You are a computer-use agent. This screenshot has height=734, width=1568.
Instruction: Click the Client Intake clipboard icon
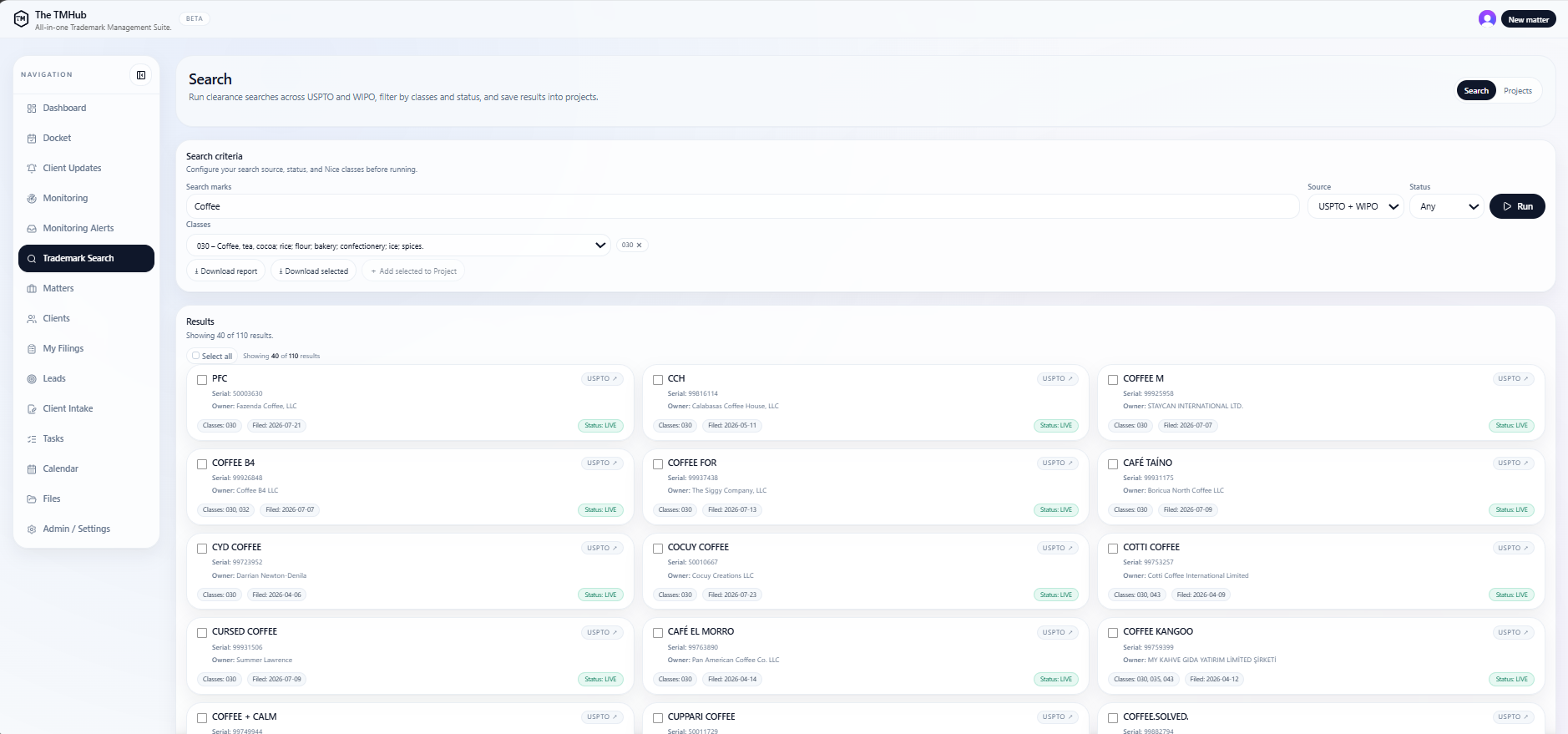click(x=32, y=409)
